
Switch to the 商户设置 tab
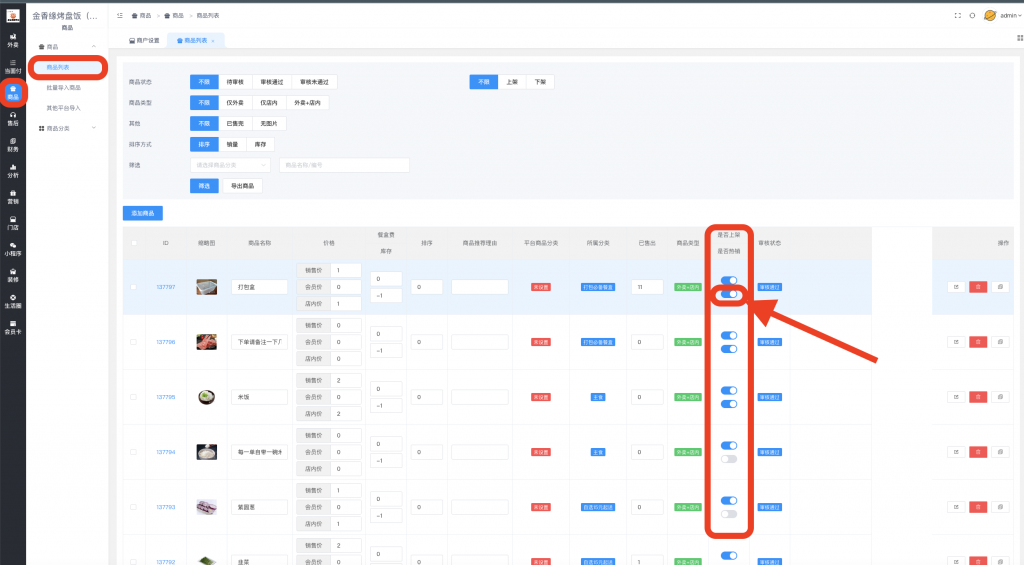point(144,40)
